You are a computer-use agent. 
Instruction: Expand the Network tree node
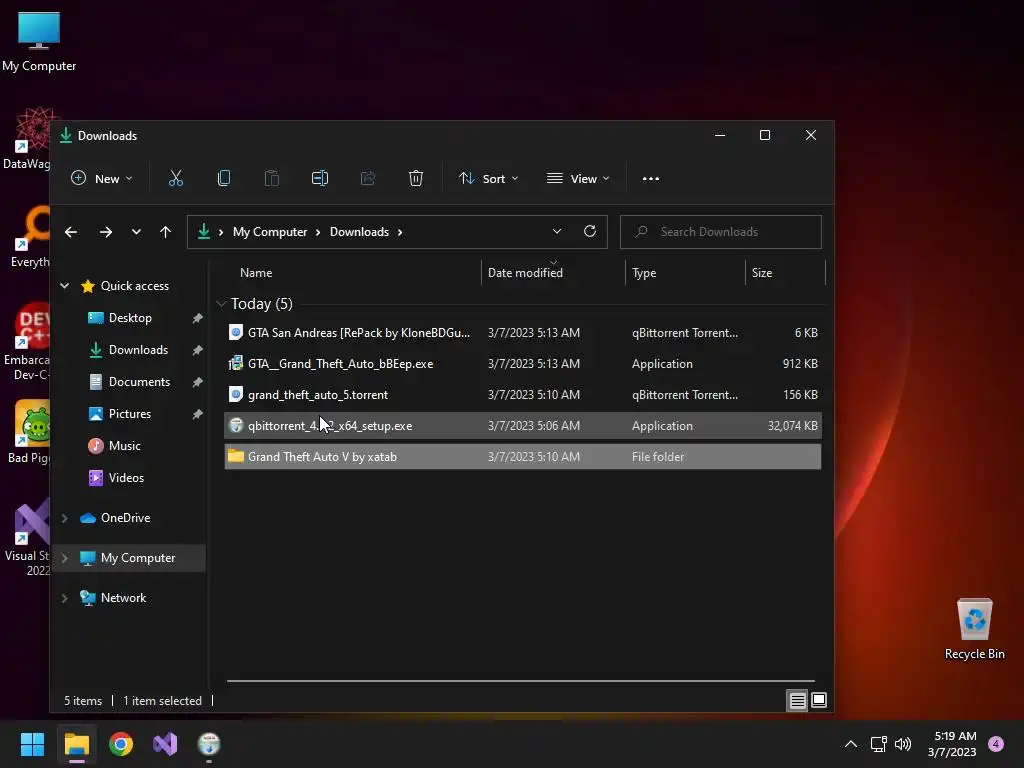[x=65, y=598]
